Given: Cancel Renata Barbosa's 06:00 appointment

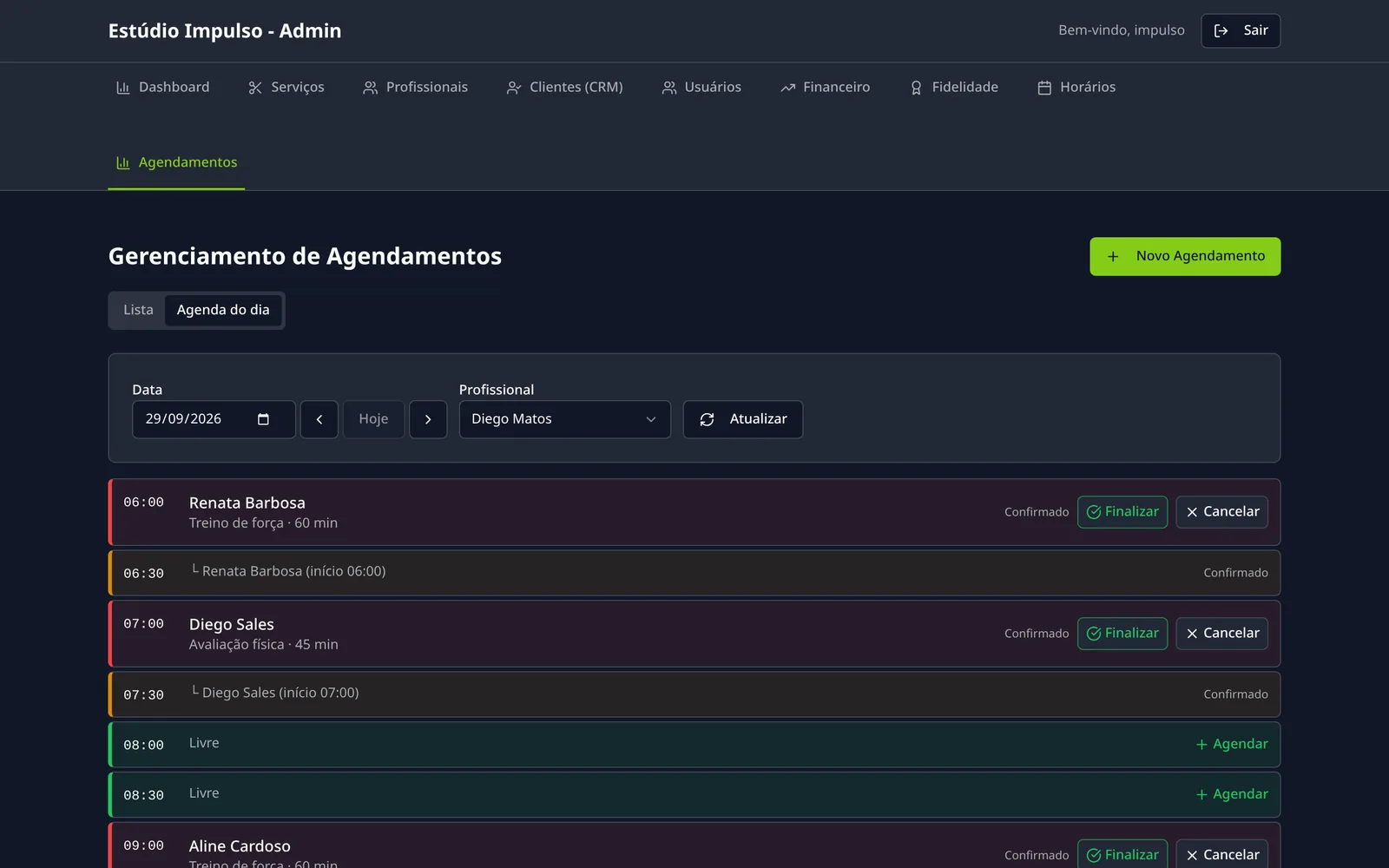Looking at the screenshot, I should pyautogui.click(x=1221, y=512).
